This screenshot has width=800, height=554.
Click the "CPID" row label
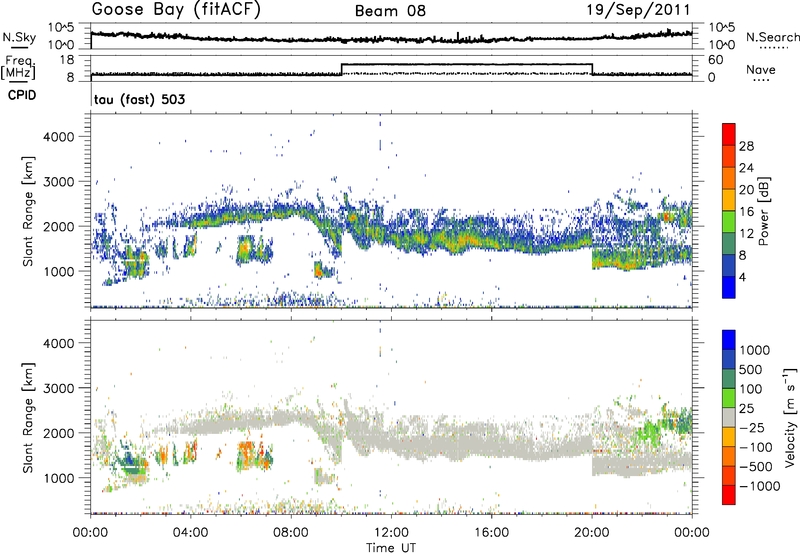[22, 95]
